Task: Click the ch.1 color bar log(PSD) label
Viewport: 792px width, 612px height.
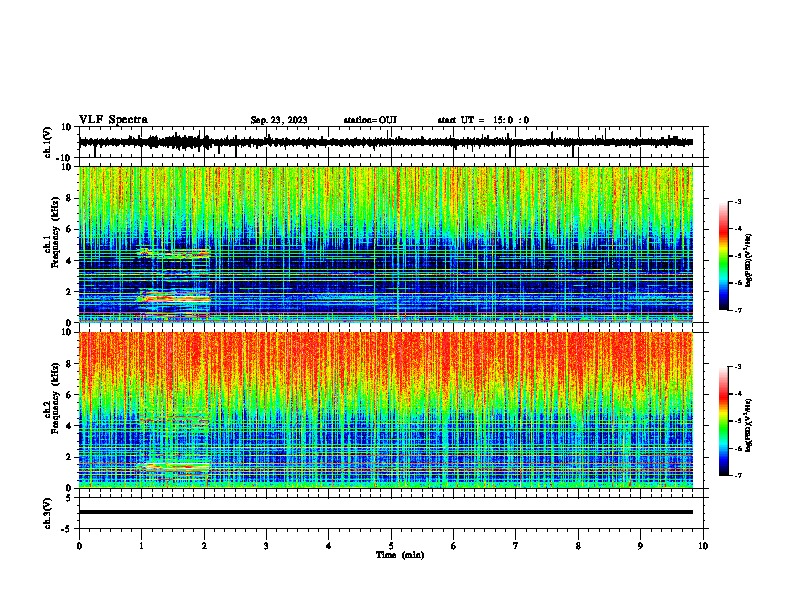Action: (748, 260)
